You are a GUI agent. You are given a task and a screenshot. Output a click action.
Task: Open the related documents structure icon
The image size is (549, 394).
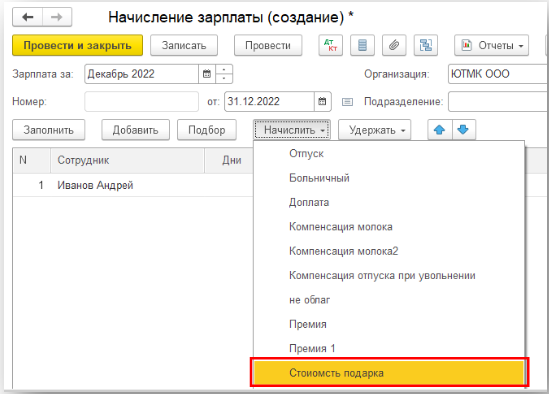[x=426, y=45]
